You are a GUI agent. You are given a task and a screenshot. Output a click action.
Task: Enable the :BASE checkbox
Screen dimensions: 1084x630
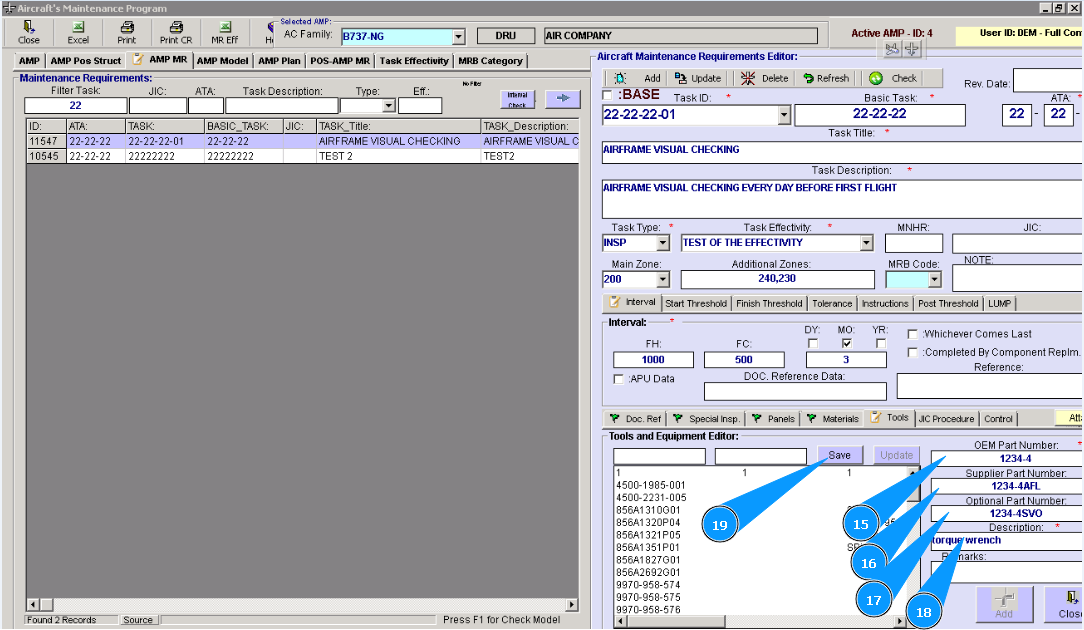(x=608, y=95)
